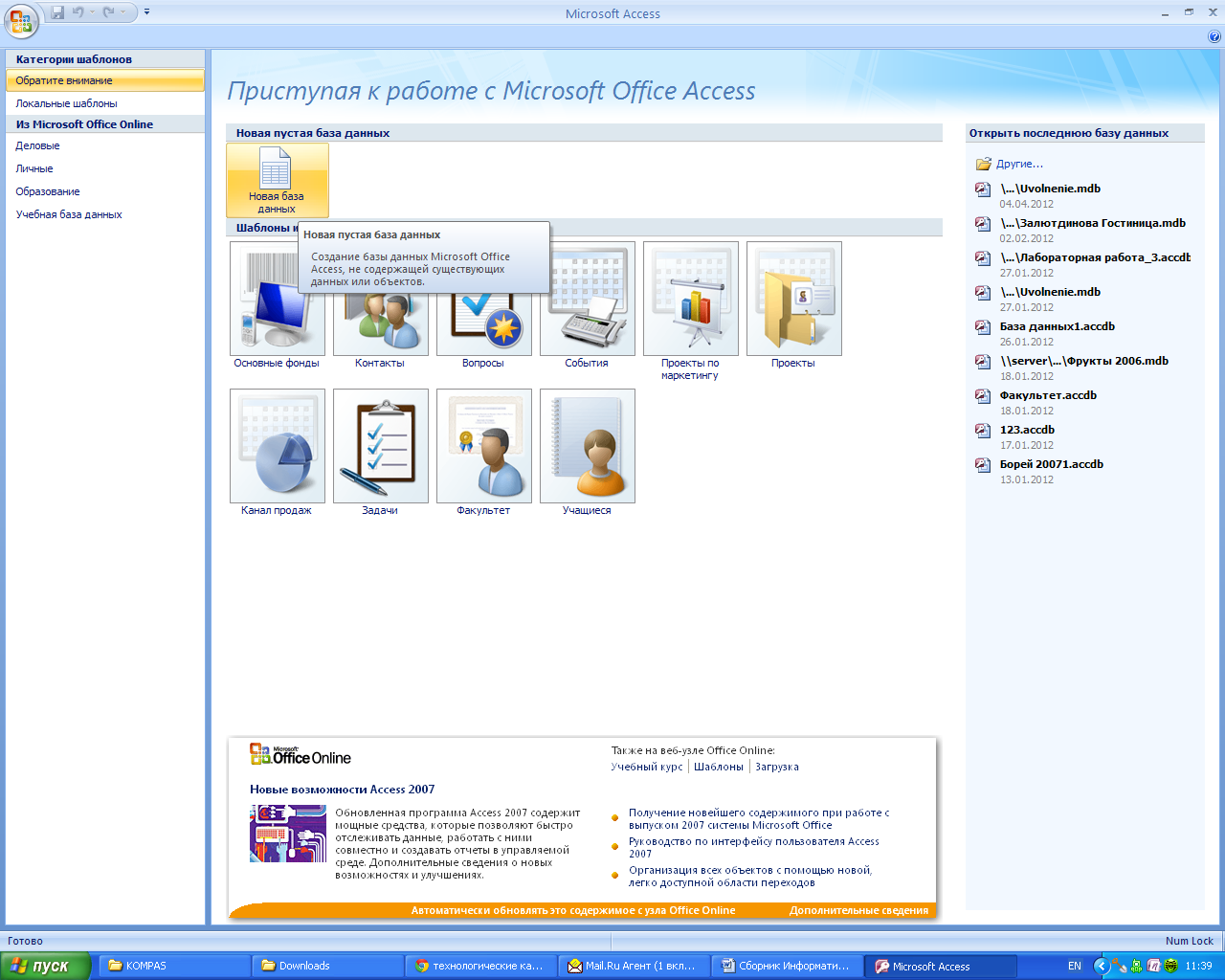This screenshot has height=980, width=1225.
Task: Open recent 123.accdb file
Action: coord(1027,430)
